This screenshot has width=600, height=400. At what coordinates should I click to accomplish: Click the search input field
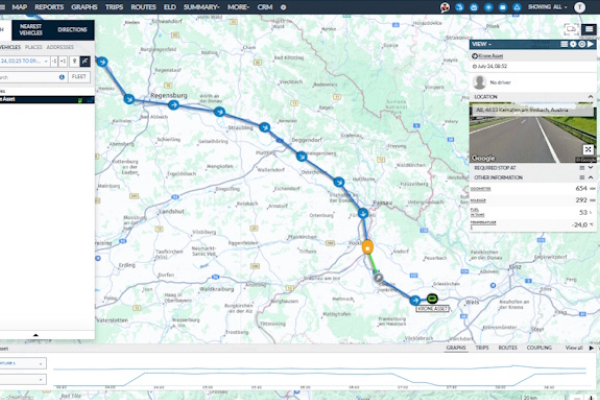28,76
